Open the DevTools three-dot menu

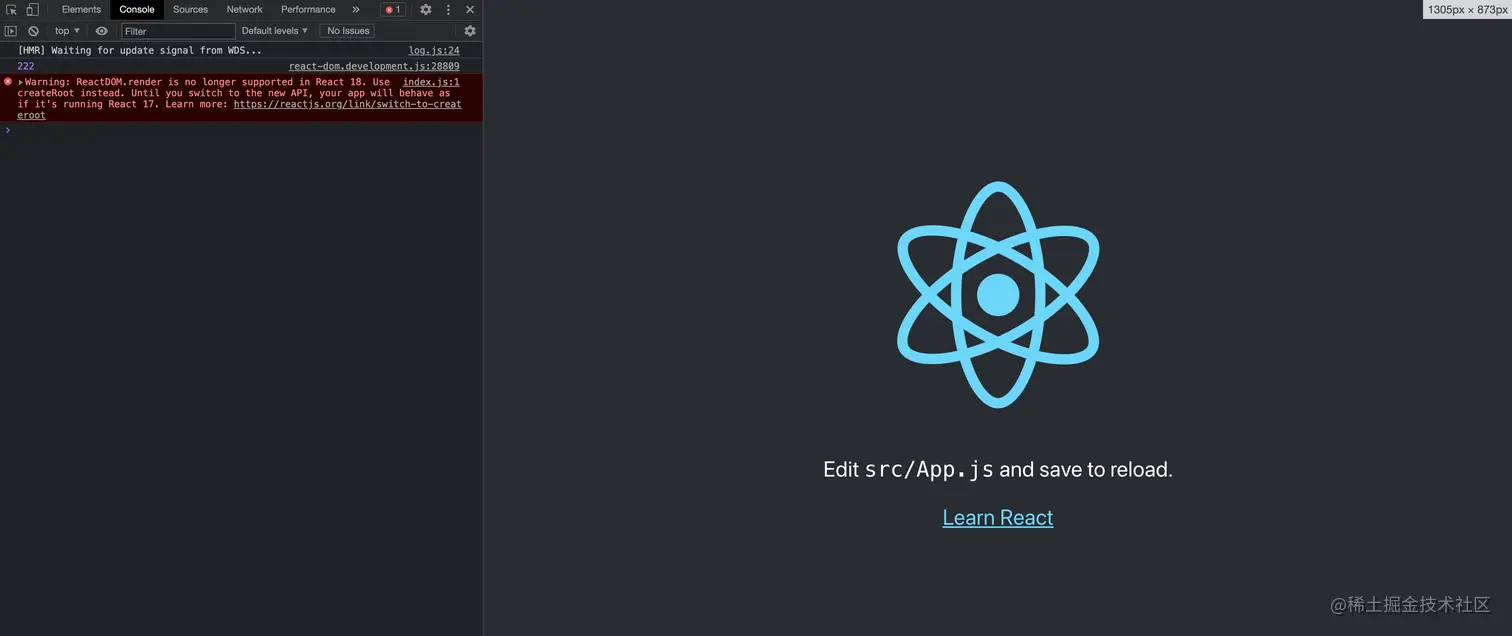point(448,10)
